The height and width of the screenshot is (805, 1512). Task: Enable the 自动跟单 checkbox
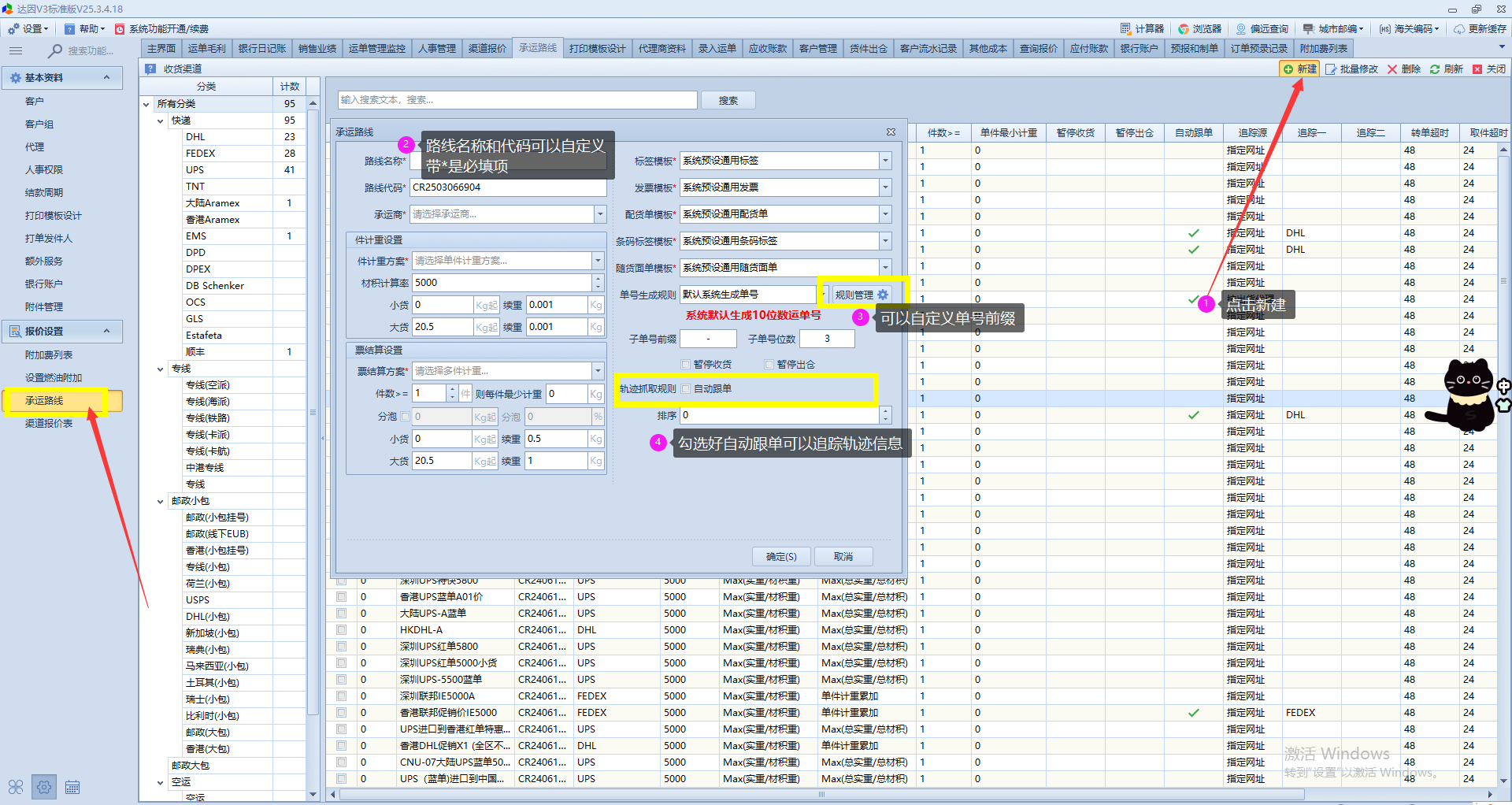pyautogui.click(x=686, y=389)
